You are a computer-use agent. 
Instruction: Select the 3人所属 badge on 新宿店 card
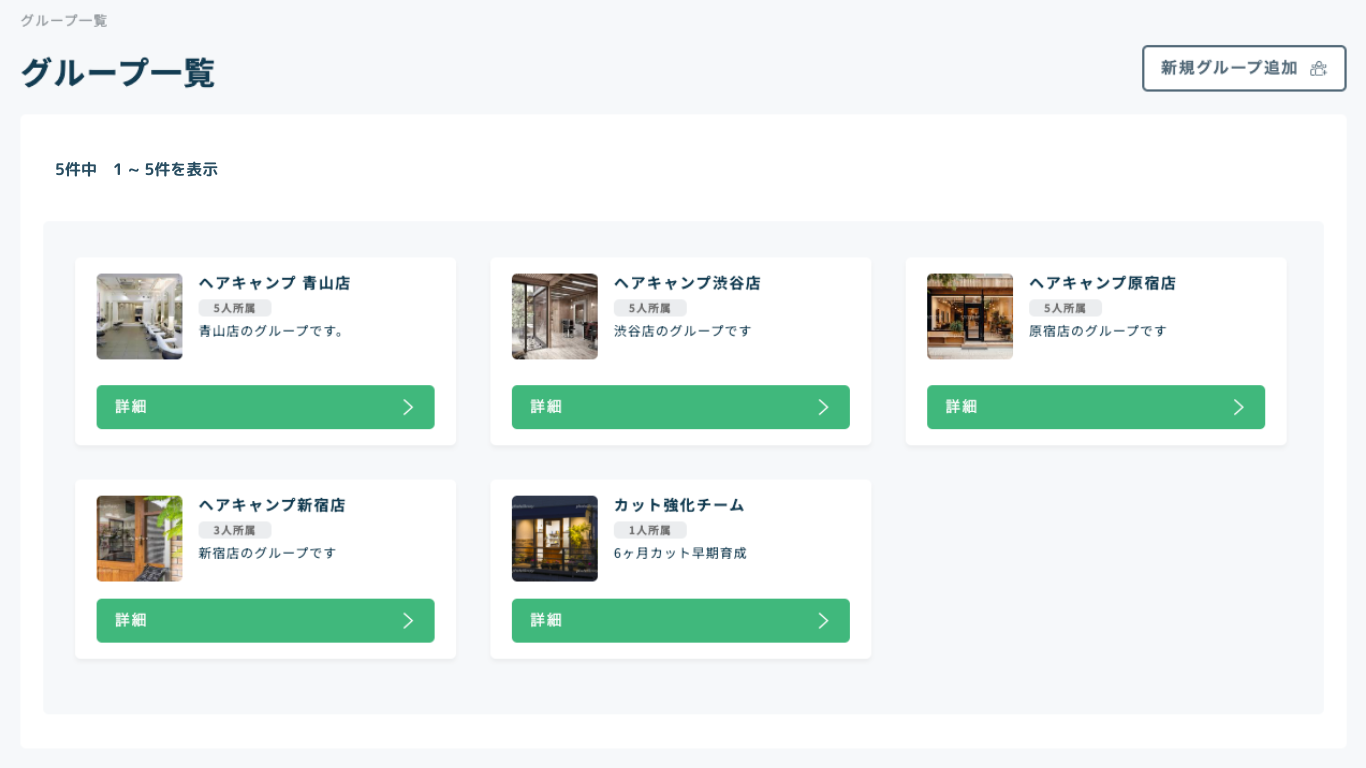pyautogui.click(x=237, y=529)
